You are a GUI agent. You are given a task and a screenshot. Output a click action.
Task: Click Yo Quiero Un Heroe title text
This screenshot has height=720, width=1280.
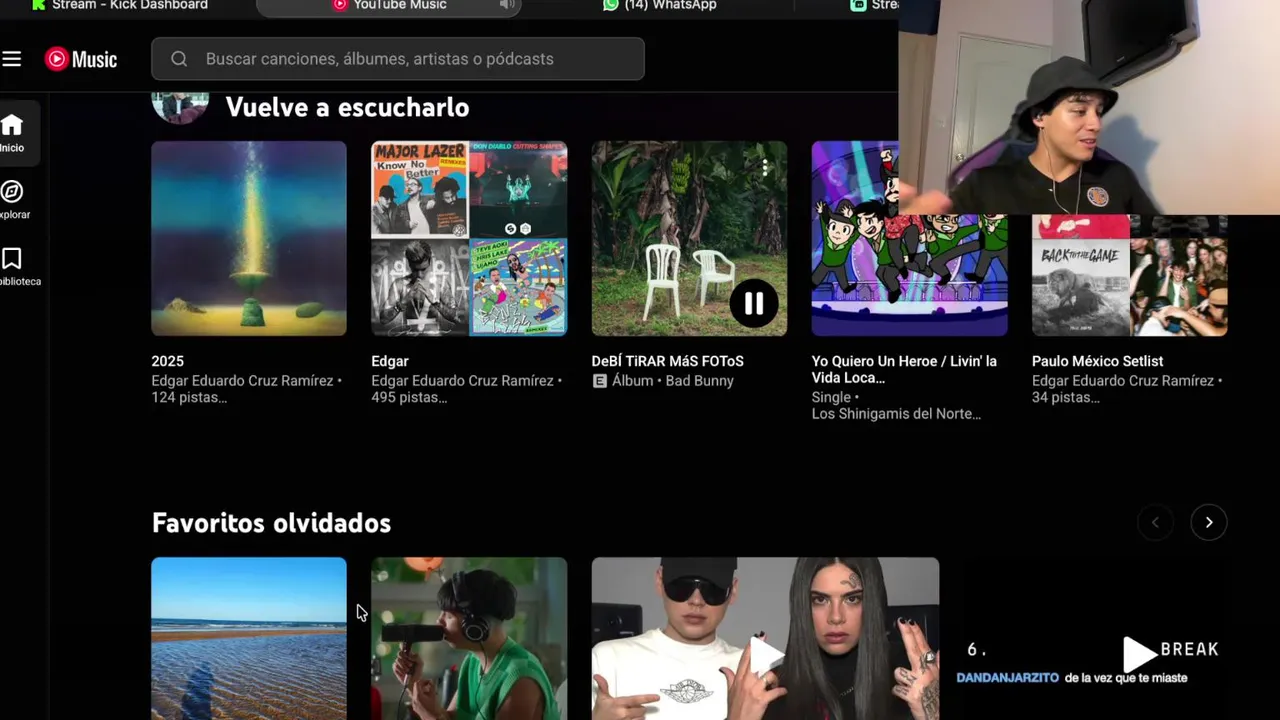(x=904, y=369)
